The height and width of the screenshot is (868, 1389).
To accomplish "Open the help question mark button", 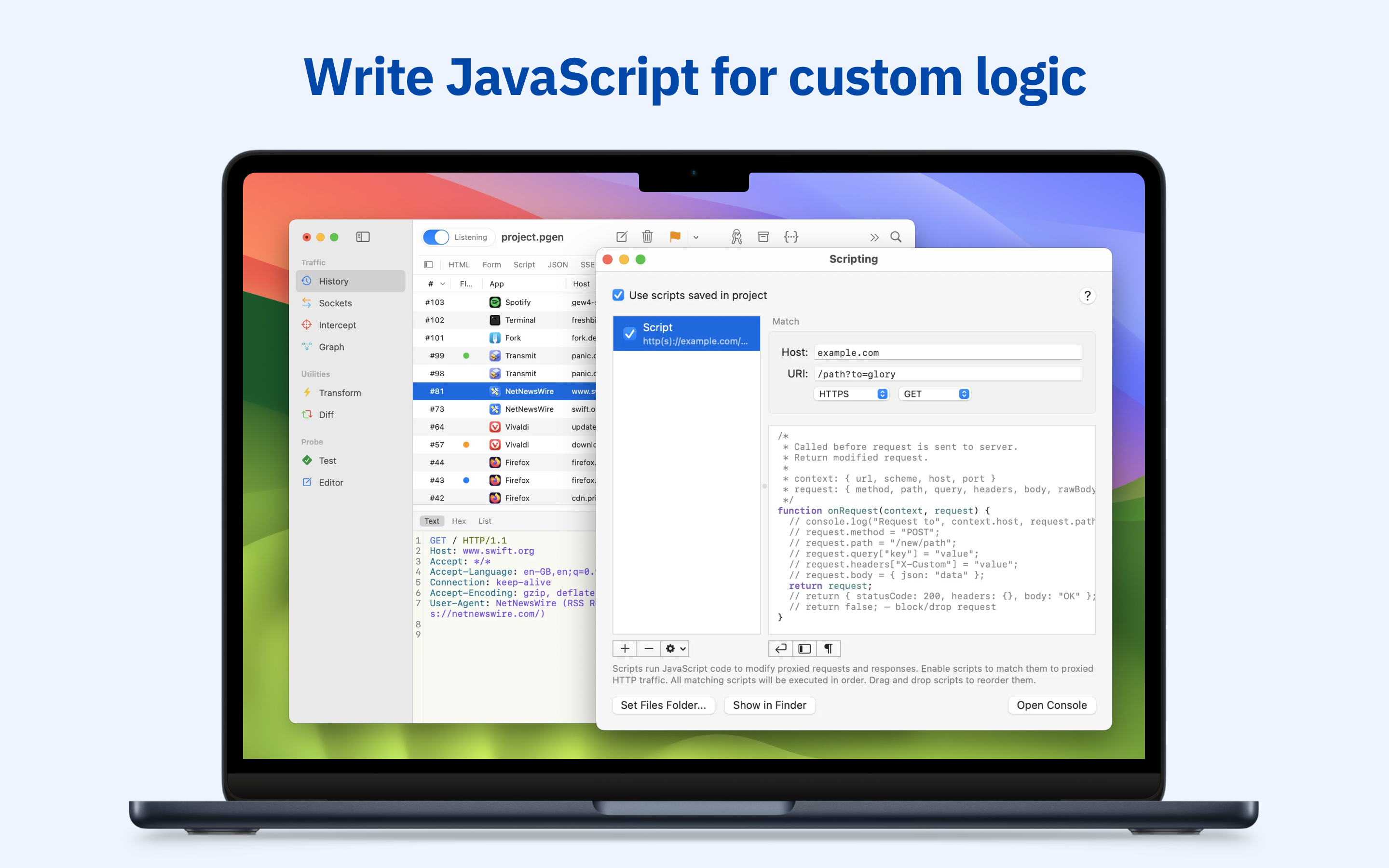I will (x=1087, y=296).
